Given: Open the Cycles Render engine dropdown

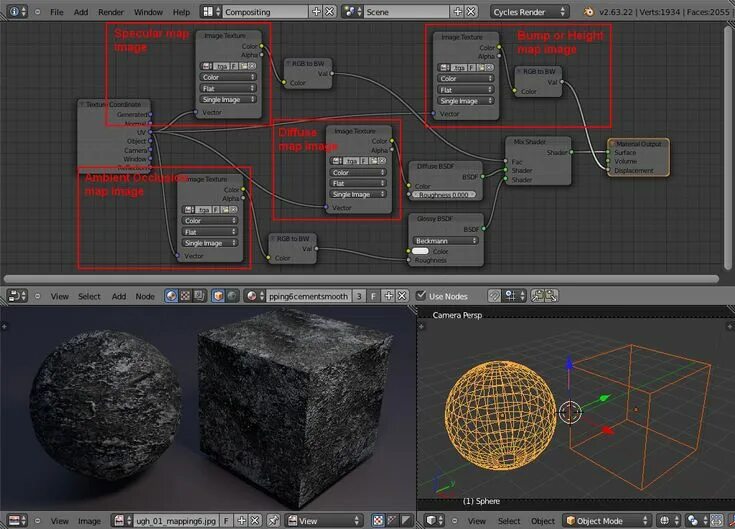Looking at the screenshot, I should (530, 12).
